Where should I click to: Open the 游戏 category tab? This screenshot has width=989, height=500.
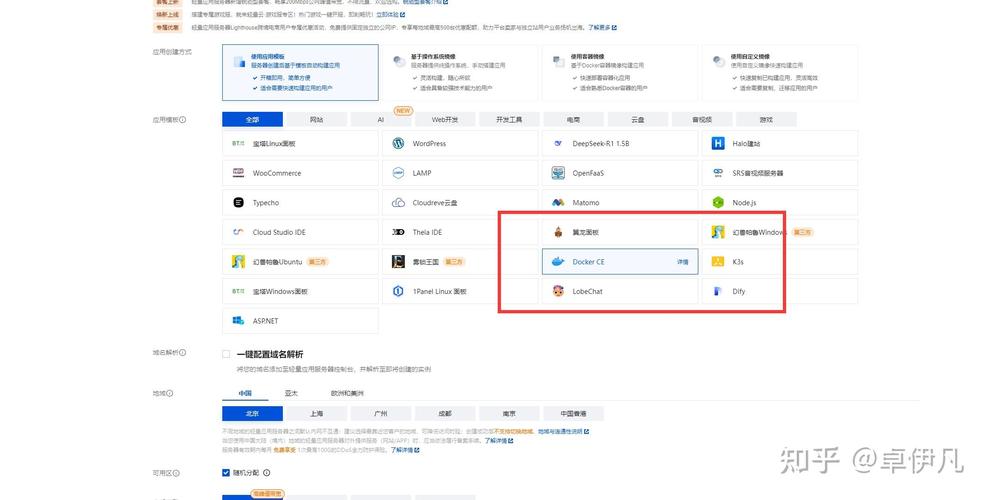pyautogui.click(x=766, y=119)
